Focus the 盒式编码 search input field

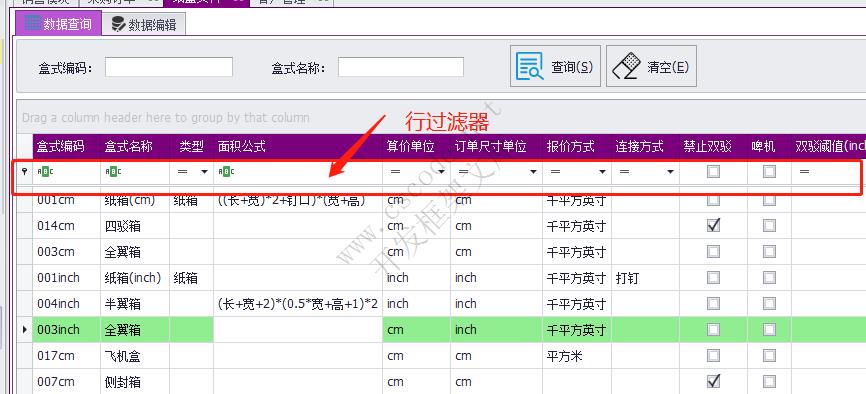pos(168,67)
